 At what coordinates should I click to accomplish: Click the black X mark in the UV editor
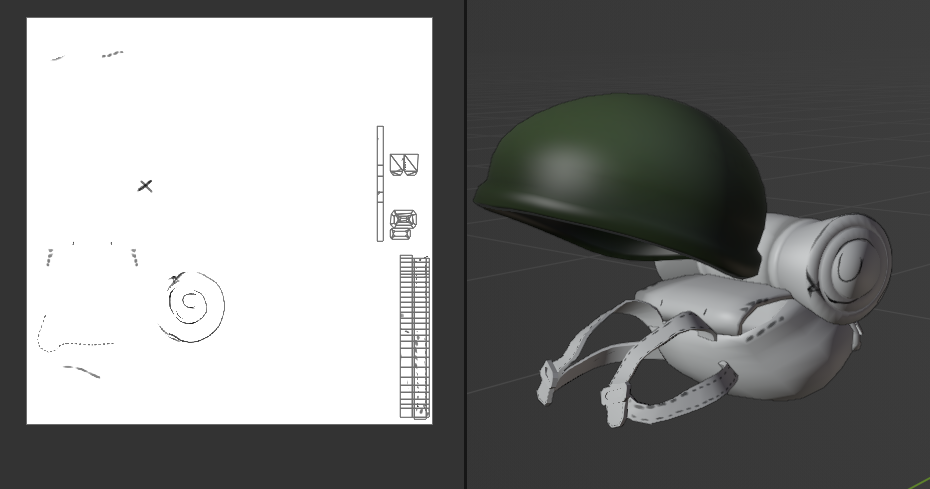pyautogui.click(x=145, y=186)
